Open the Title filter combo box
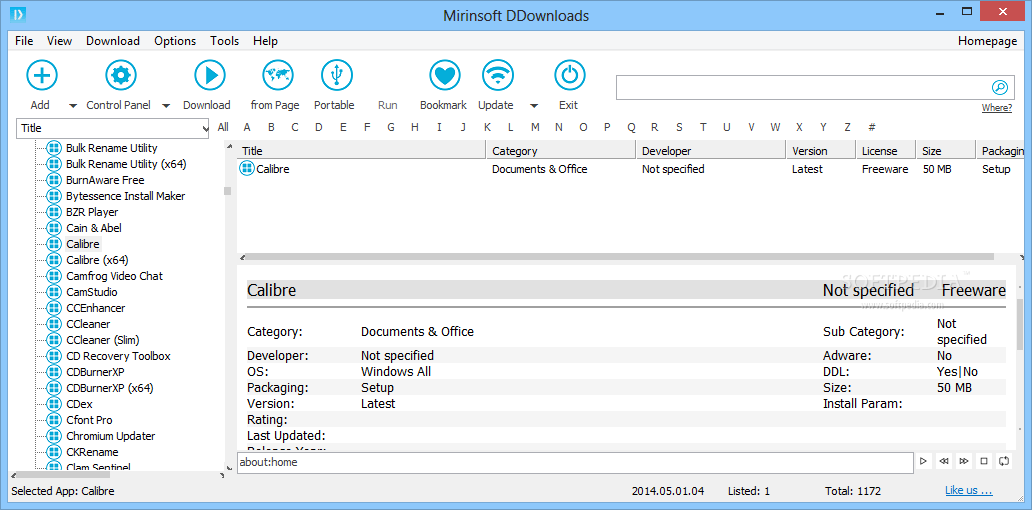 [113, 128]
